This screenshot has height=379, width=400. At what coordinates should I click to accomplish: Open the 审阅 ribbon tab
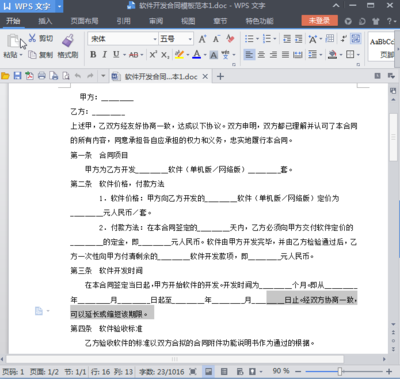[156, 21]
